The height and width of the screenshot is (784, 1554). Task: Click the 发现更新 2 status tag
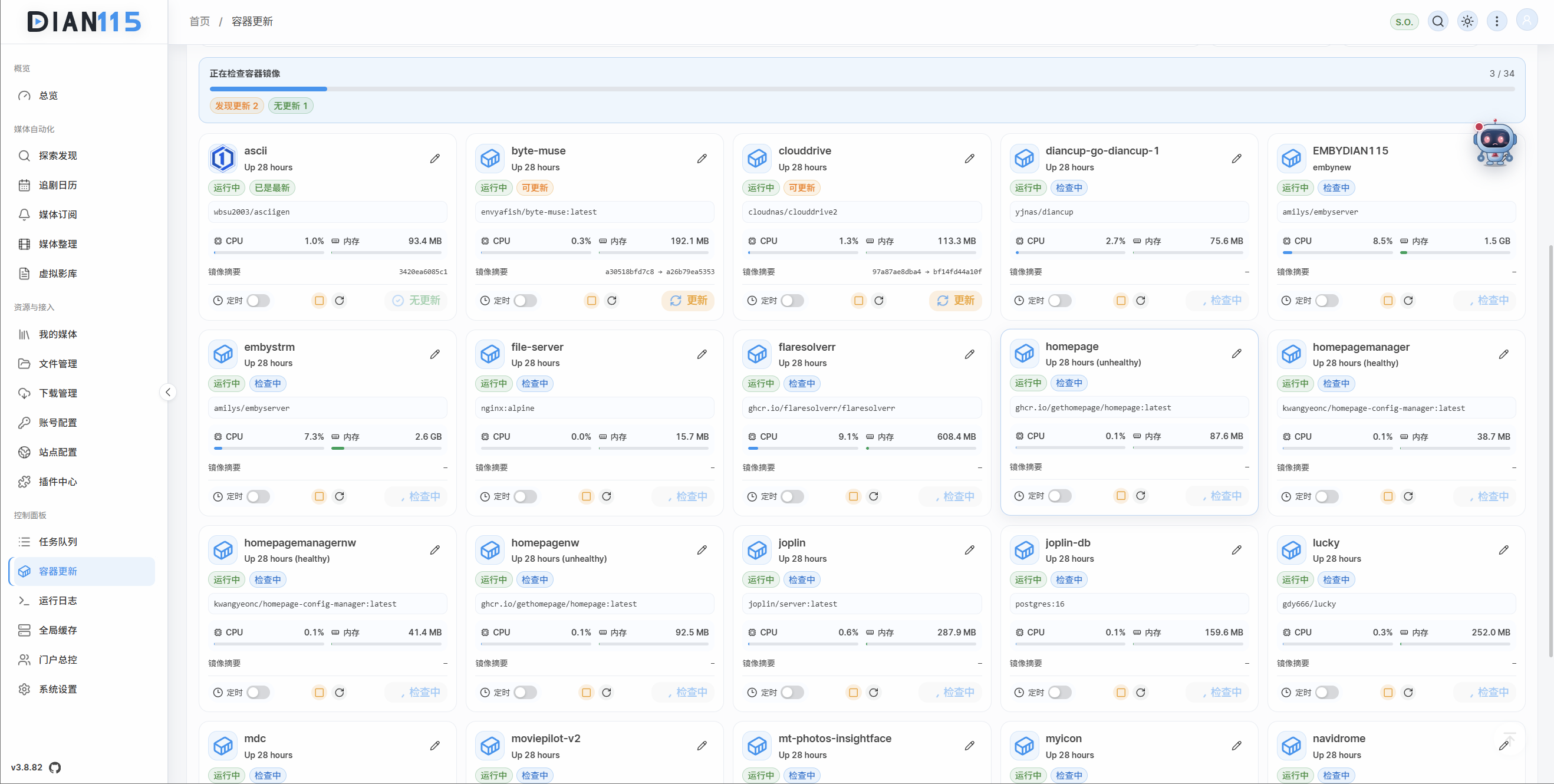236,106
